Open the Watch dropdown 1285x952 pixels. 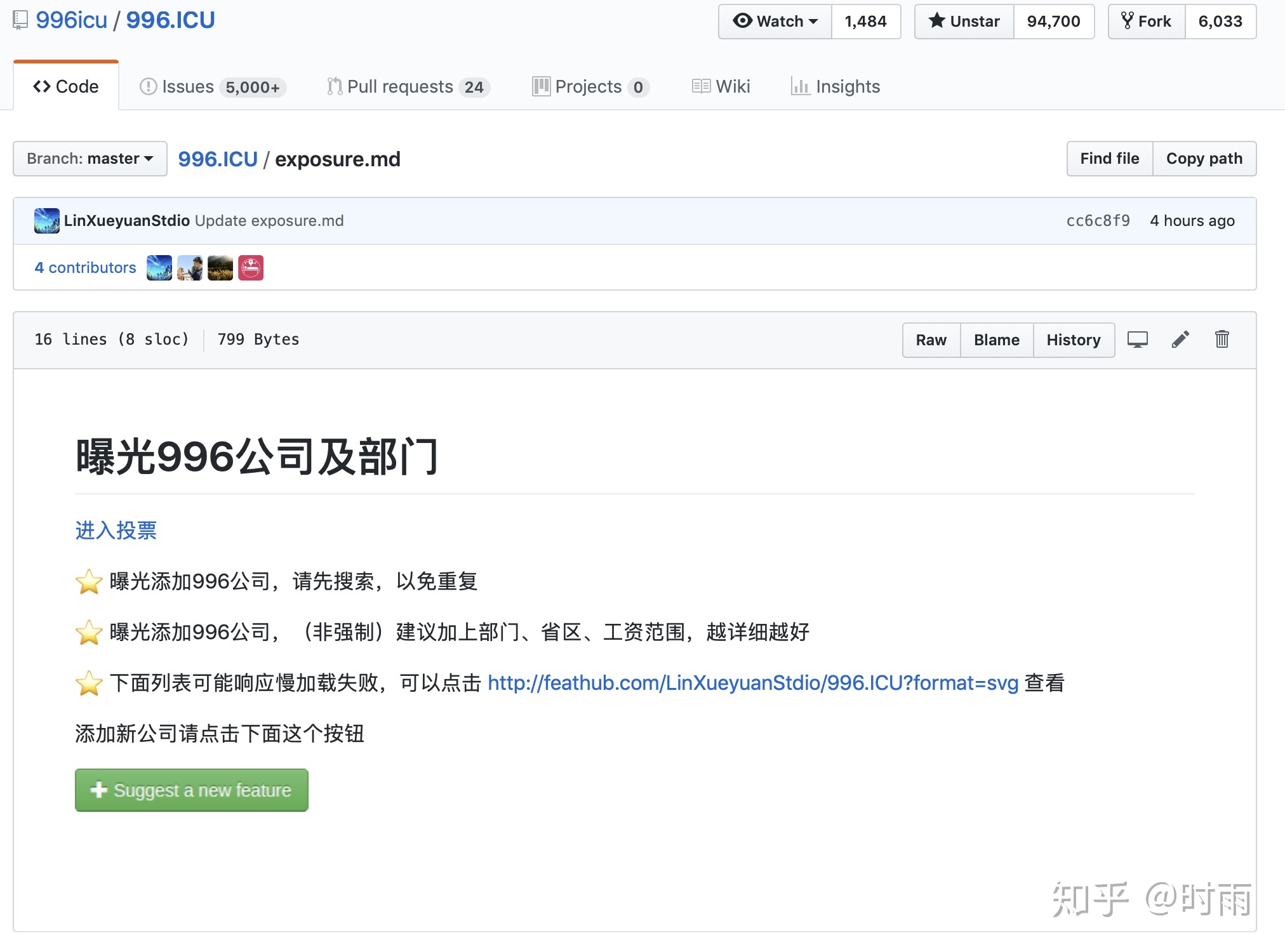[x=775, y=22]
